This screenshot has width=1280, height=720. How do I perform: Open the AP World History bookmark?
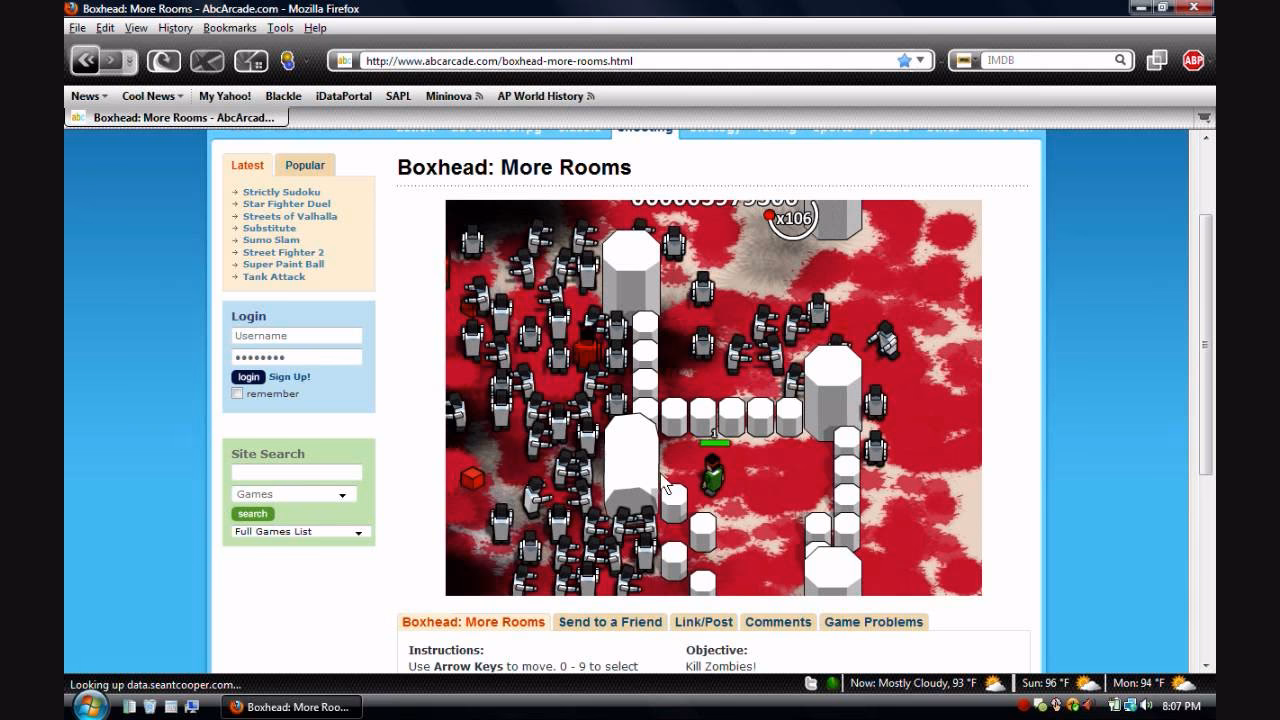coord(546,96)
